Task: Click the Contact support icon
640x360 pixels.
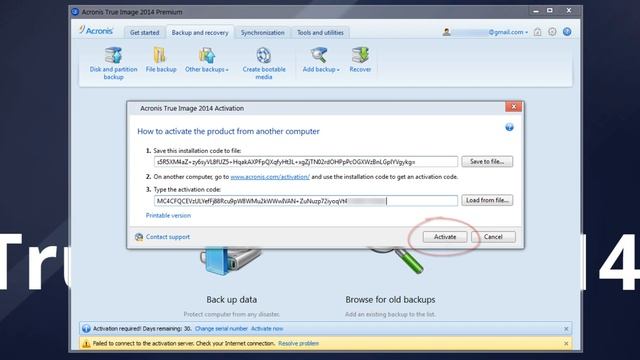Action: point(139,237)
